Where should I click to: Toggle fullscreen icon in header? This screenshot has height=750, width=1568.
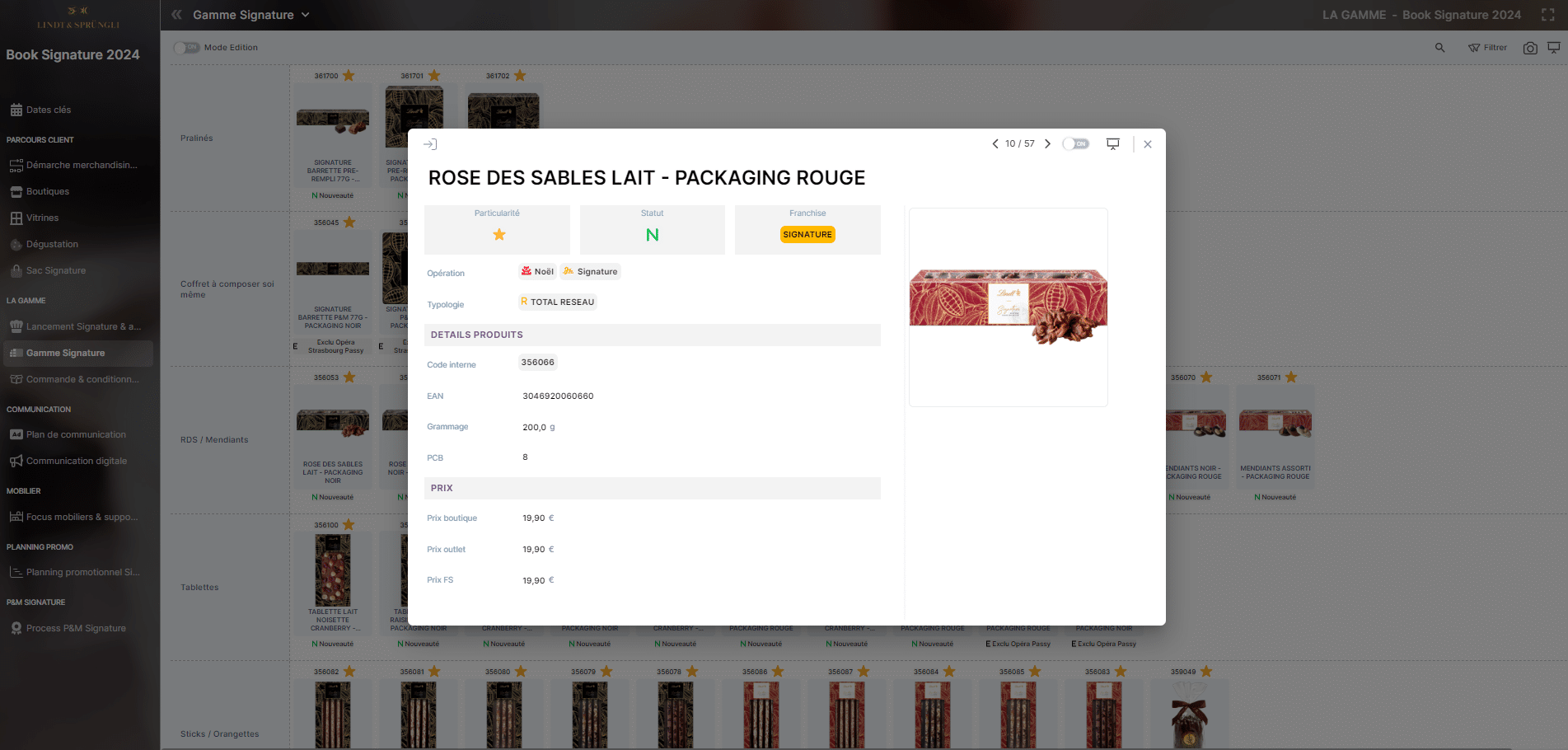pyautogui.click(x=1548, y=15)
